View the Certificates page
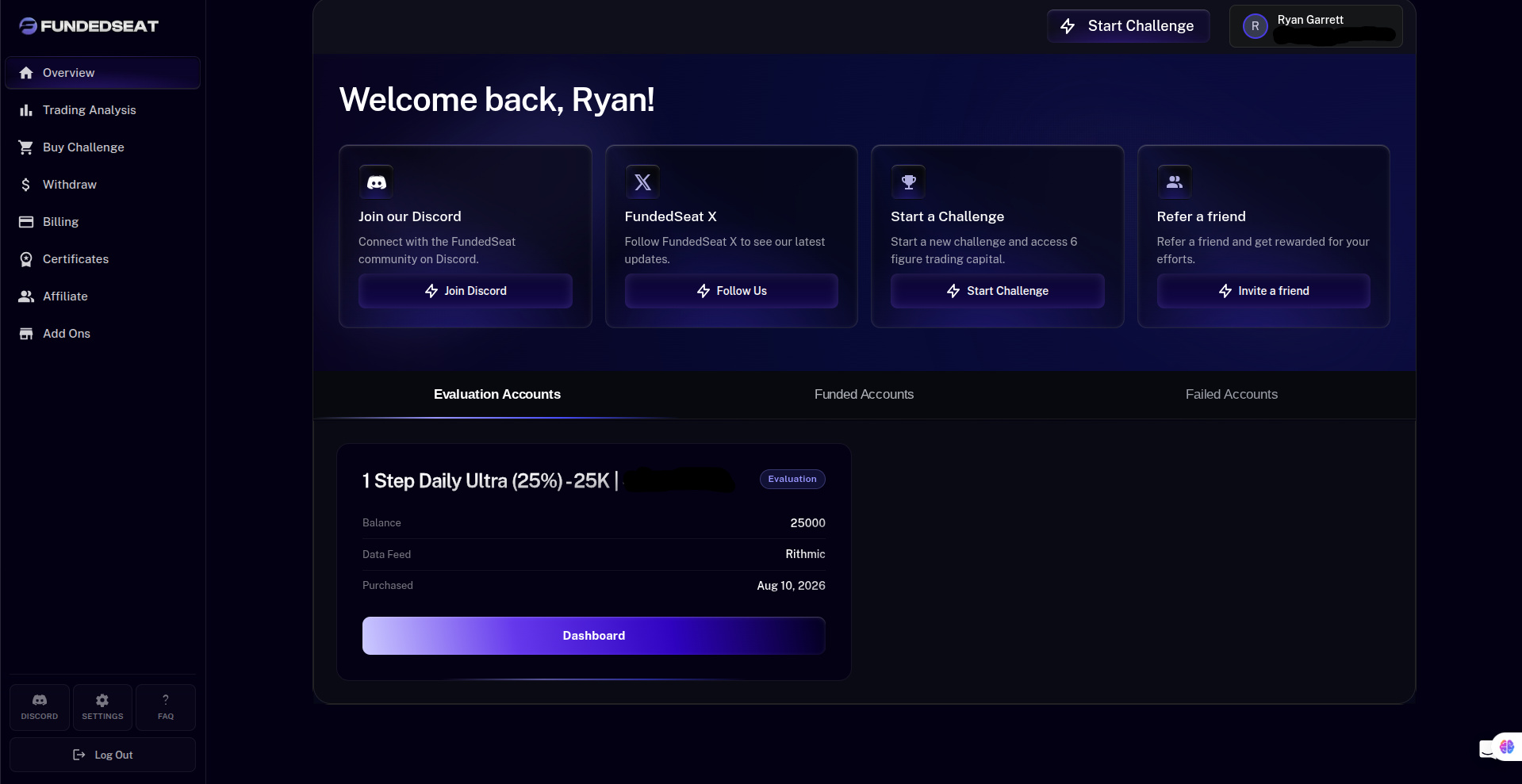 coord(102,259)
